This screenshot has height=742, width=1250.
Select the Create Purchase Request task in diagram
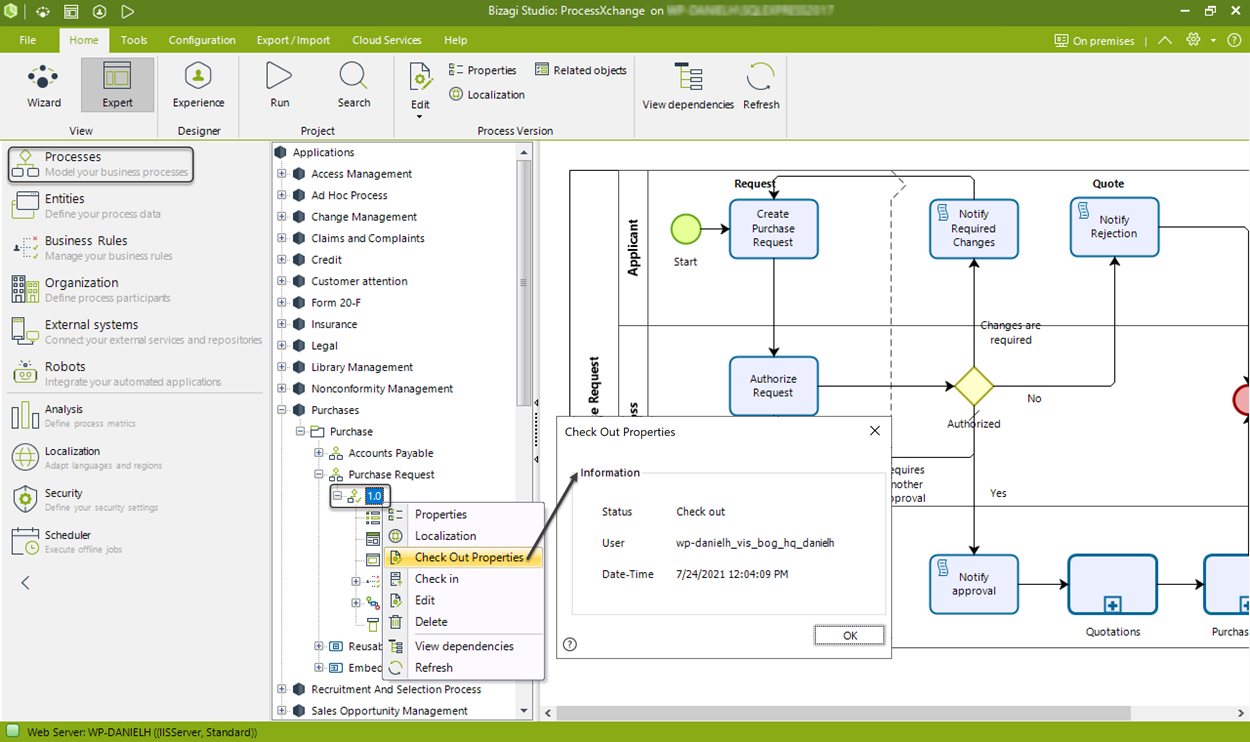tap(773, 229)
